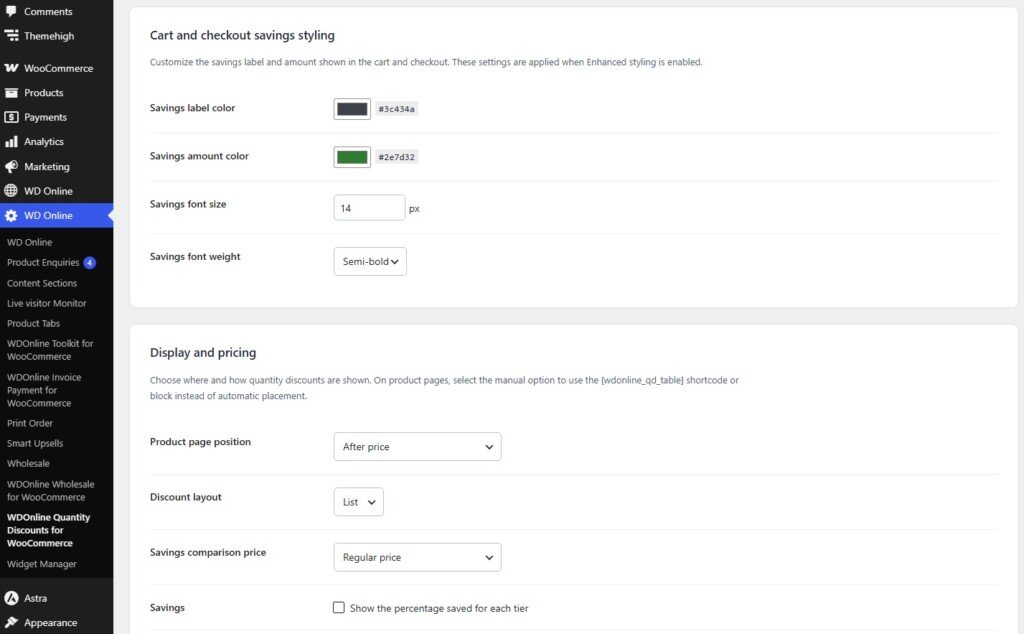1024x634 pixels.
Task: Open WDOnline Toolkit for WooCommerce
Action: click(x=50, y=350)
